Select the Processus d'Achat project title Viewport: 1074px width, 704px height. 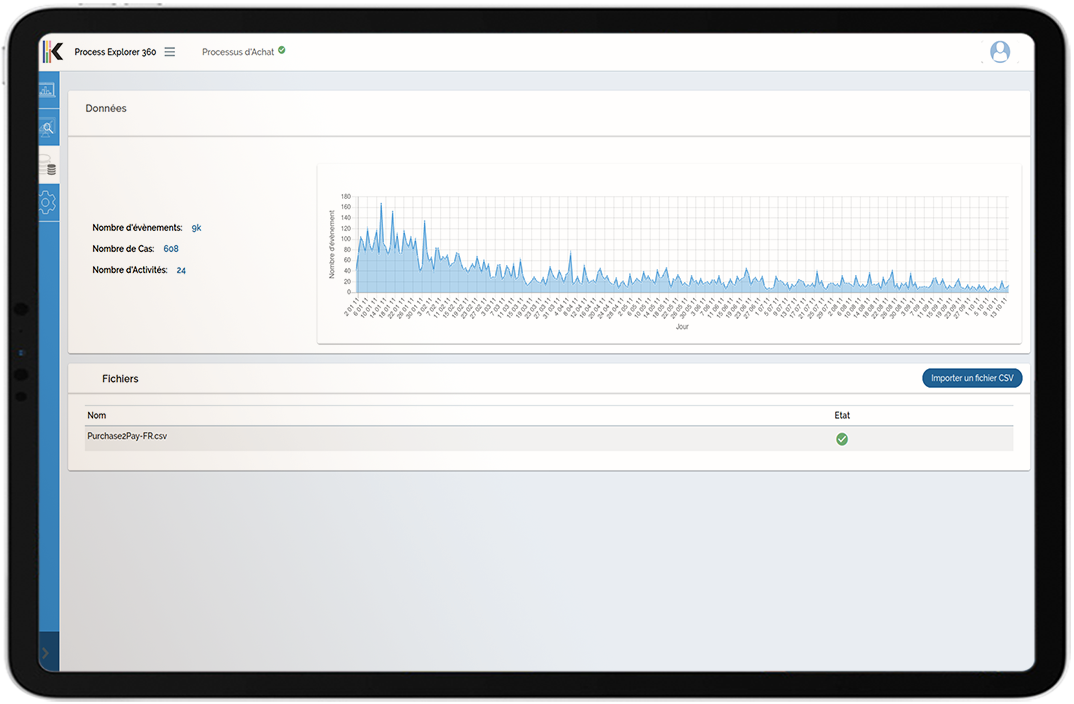point(238,52)
